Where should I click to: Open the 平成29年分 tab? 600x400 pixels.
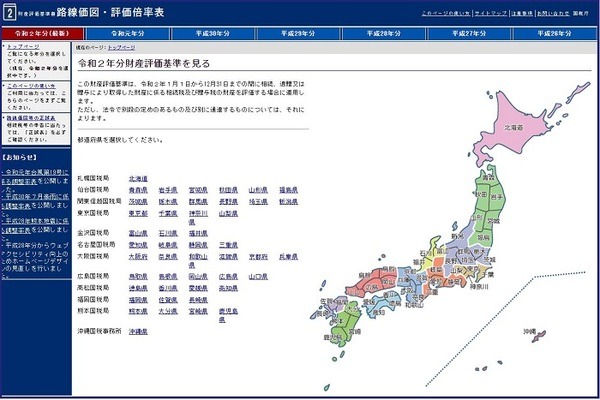pos(298,34)
